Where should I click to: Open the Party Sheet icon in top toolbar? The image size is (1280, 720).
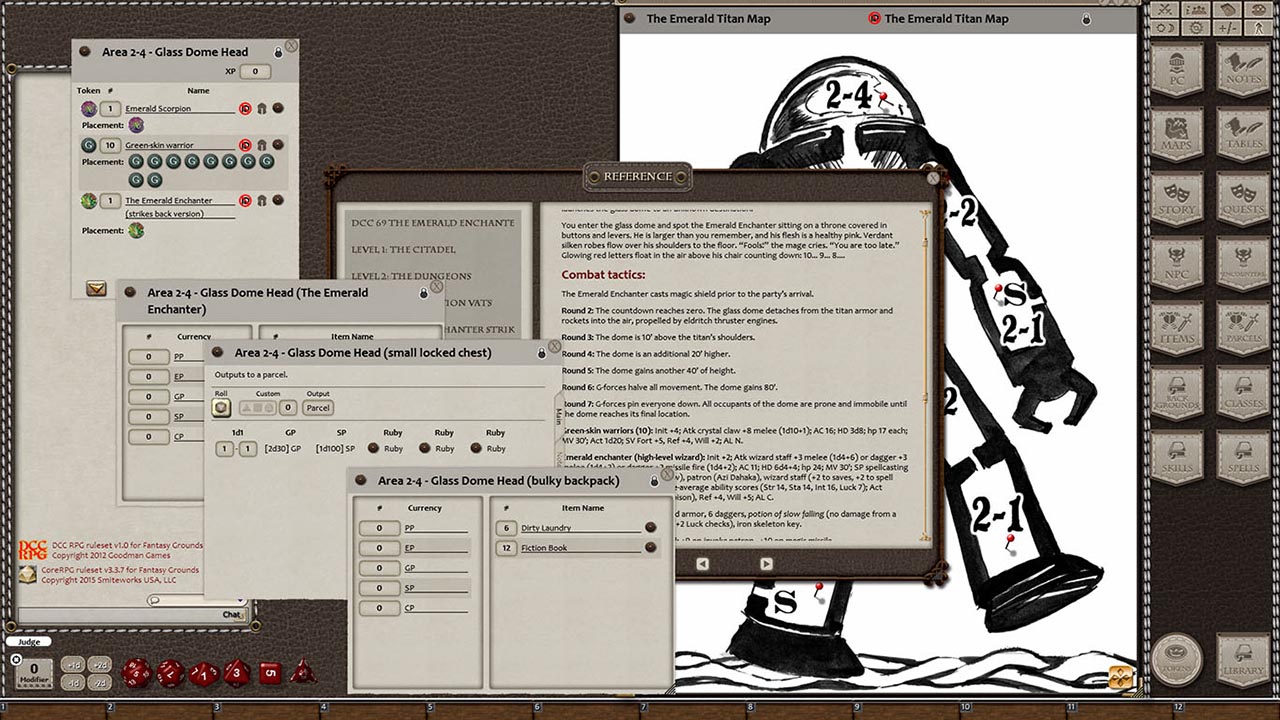[x=1196, y=10]
